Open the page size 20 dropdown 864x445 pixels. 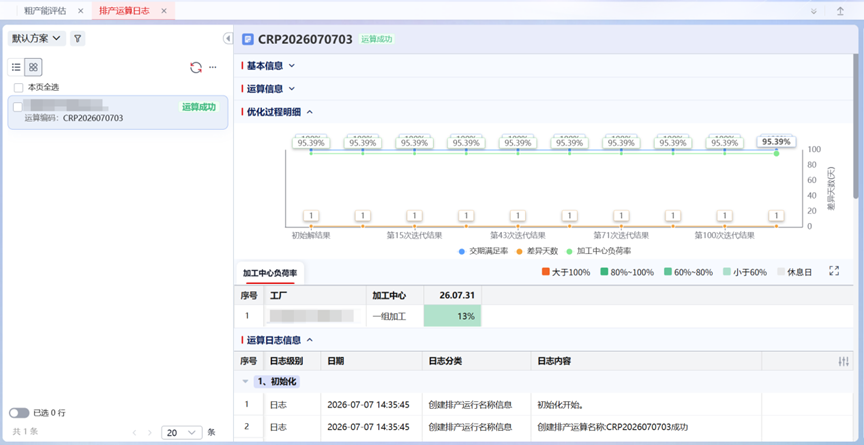182,433
